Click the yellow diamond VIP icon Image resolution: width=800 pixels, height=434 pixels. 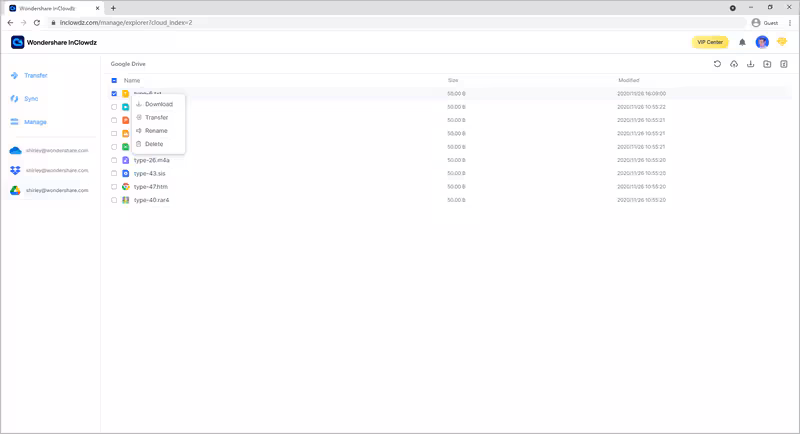point(782,42)
